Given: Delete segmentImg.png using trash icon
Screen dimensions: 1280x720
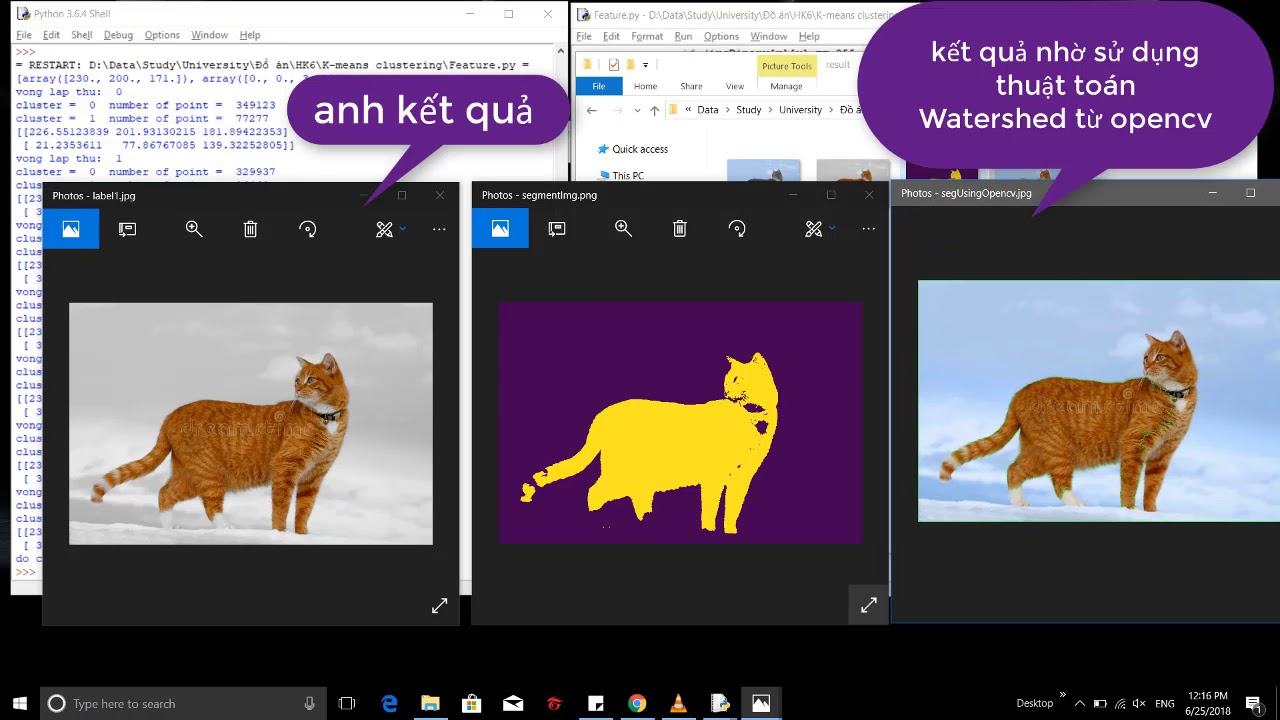Looking at the screenshot, I should point(680,229).
